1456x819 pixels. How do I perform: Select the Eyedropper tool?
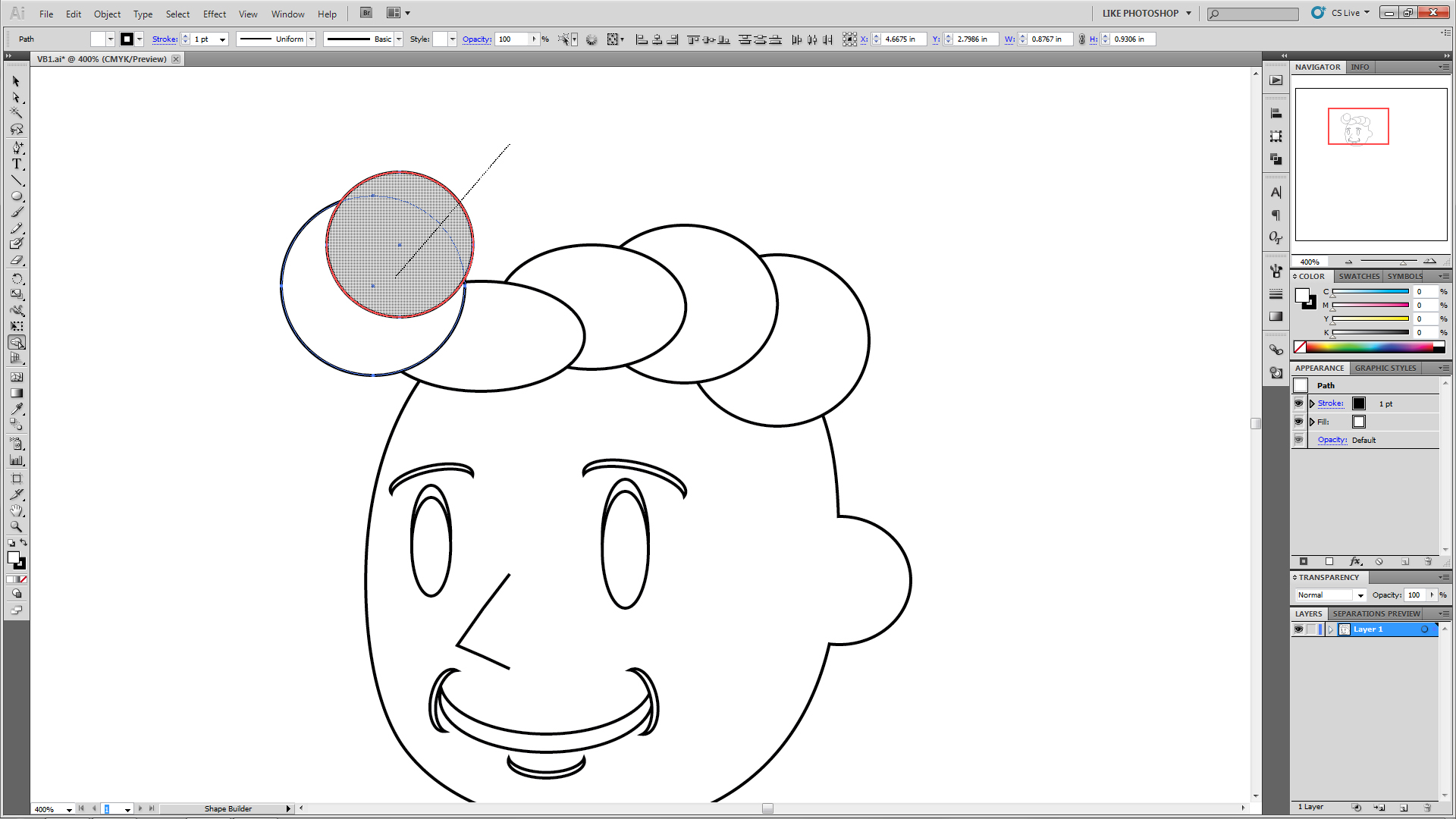[17, 409]
